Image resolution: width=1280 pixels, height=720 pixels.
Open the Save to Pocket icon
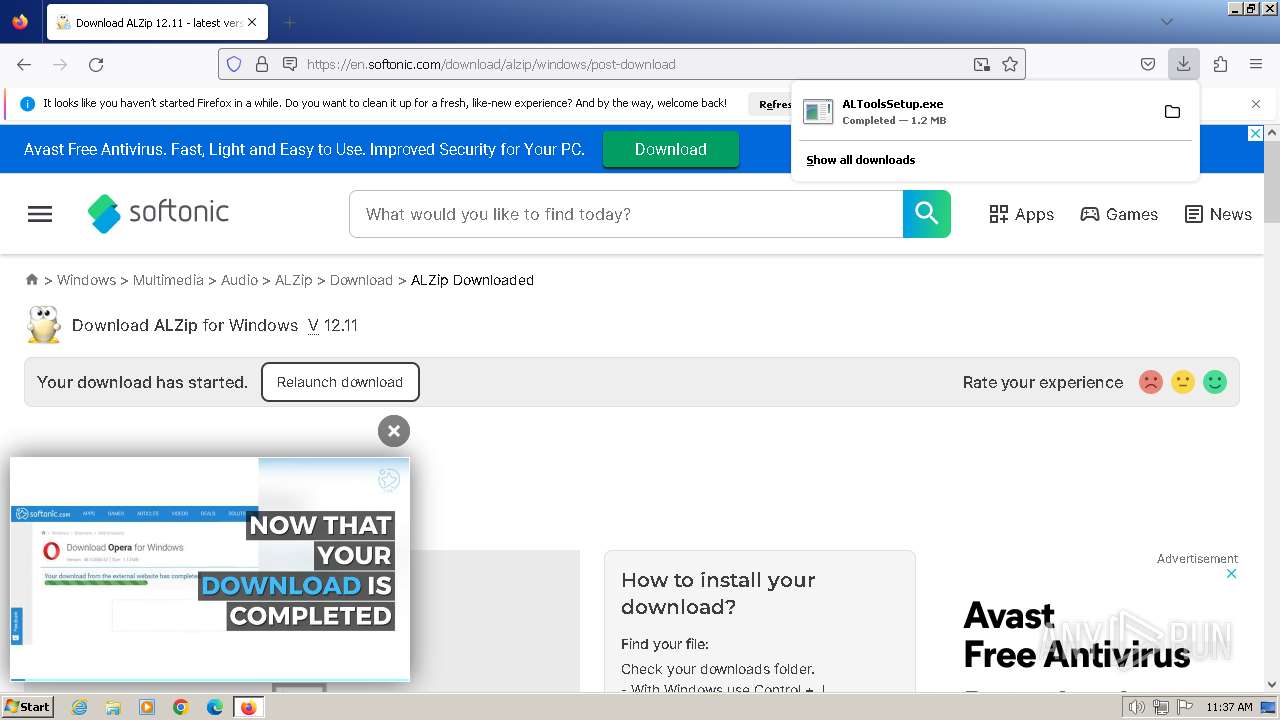pyautogui.click(x=1148, y=64)
